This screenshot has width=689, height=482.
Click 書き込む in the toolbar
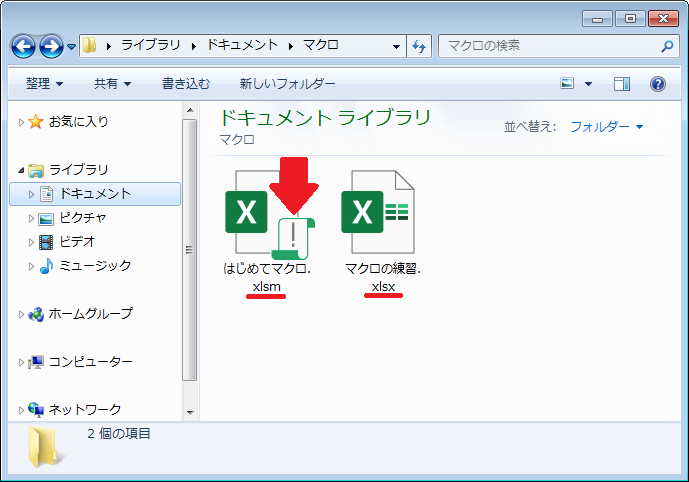click(186, 83)
